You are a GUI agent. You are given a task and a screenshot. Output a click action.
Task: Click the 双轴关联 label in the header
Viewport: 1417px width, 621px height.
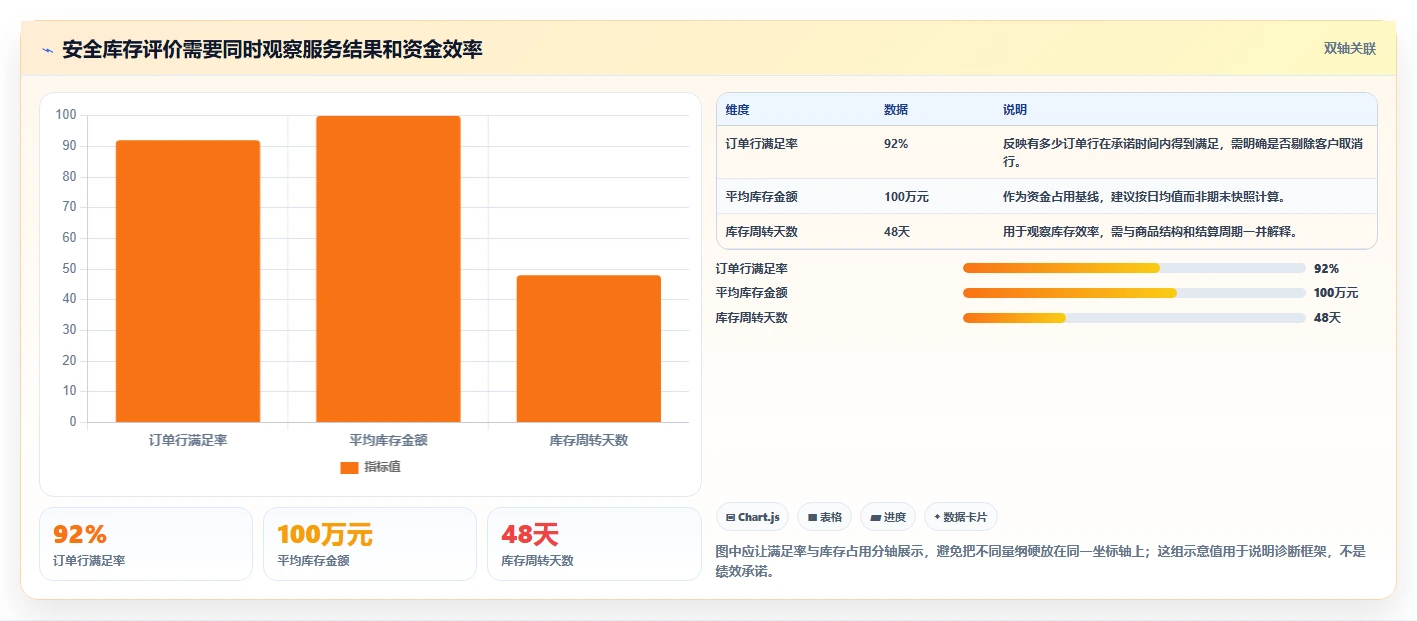[1350, 49]
